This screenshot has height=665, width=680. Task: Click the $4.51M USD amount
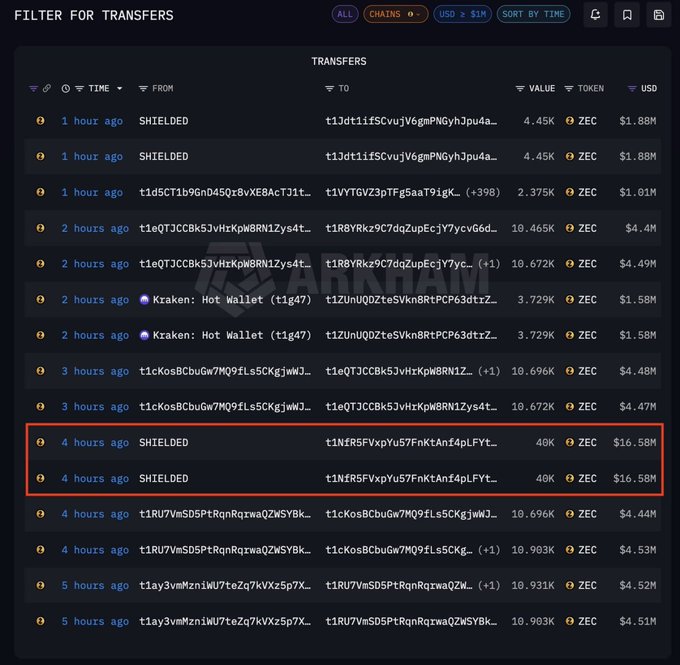pos(638,621)
